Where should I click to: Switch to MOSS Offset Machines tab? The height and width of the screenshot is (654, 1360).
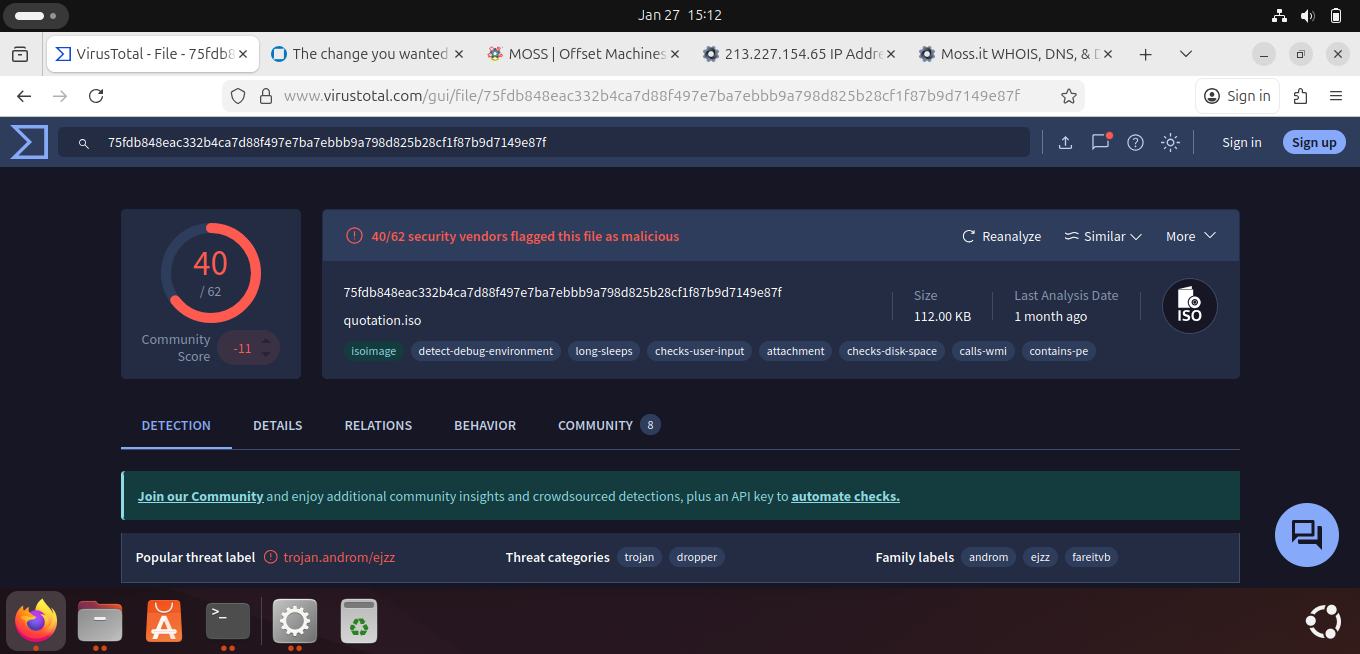pyautogui.click(x=584, y=54)
